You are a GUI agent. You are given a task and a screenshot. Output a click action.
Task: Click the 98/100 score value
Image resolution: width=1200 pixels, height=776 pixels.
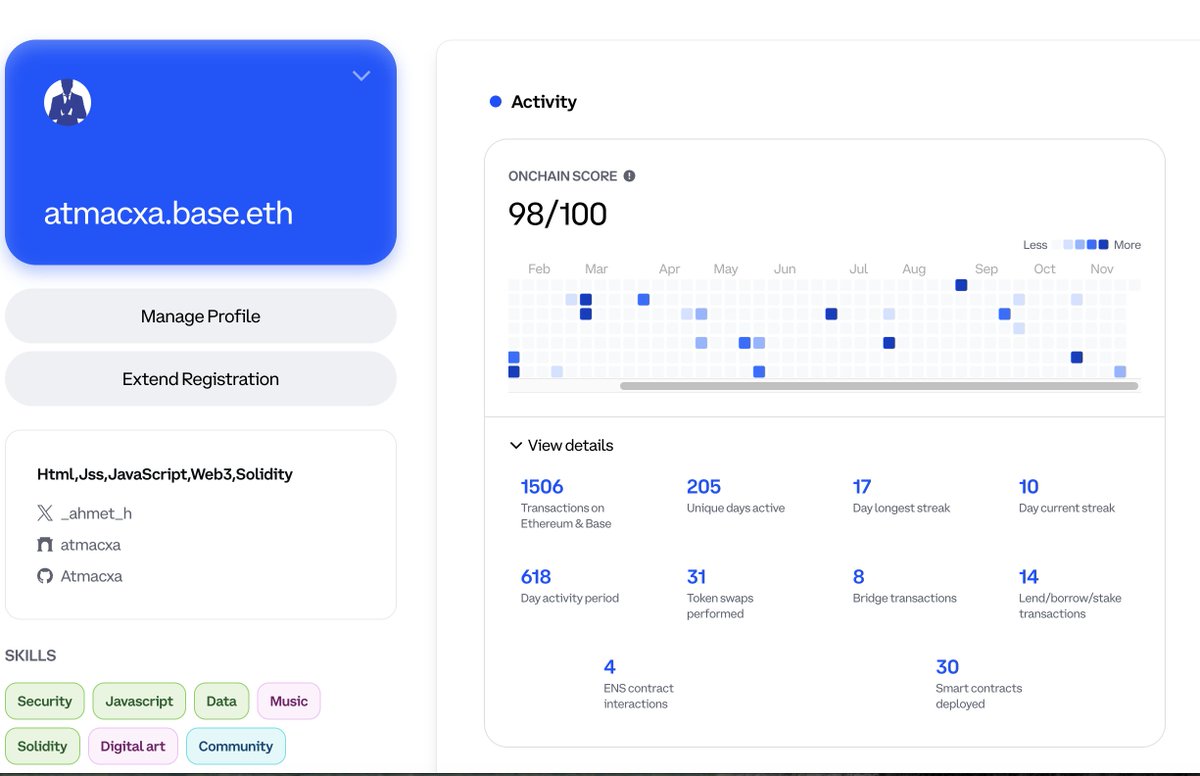click(557, 214)
